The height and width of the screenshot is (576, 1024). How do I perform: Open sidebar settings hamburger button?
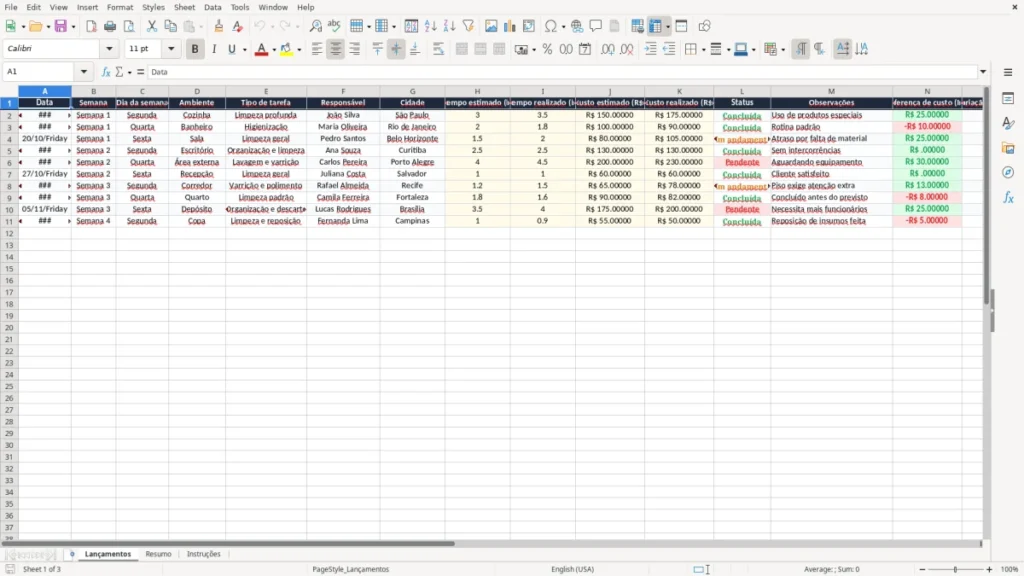1008,72
